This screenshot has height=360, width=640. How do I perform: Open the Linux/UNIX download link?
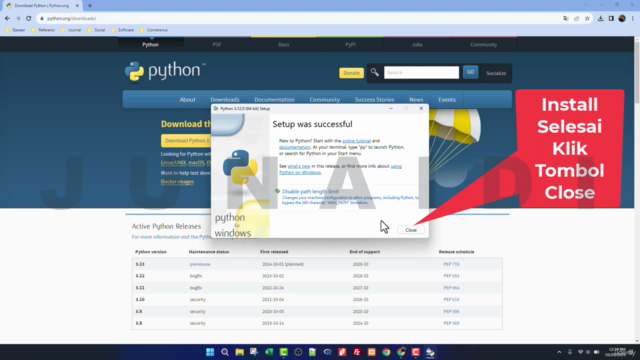point(173,163)
